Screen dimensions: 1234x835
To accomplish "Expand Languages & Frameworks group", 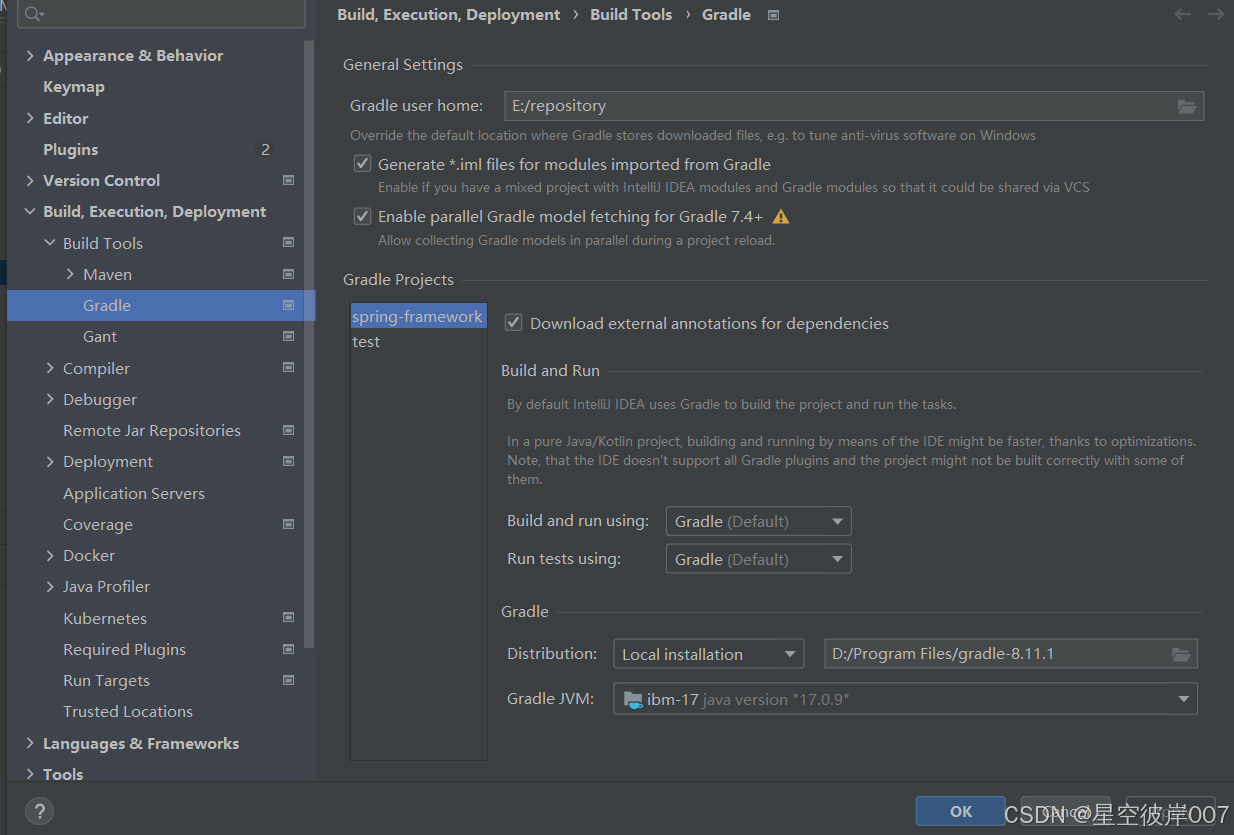I will [30, 743].
